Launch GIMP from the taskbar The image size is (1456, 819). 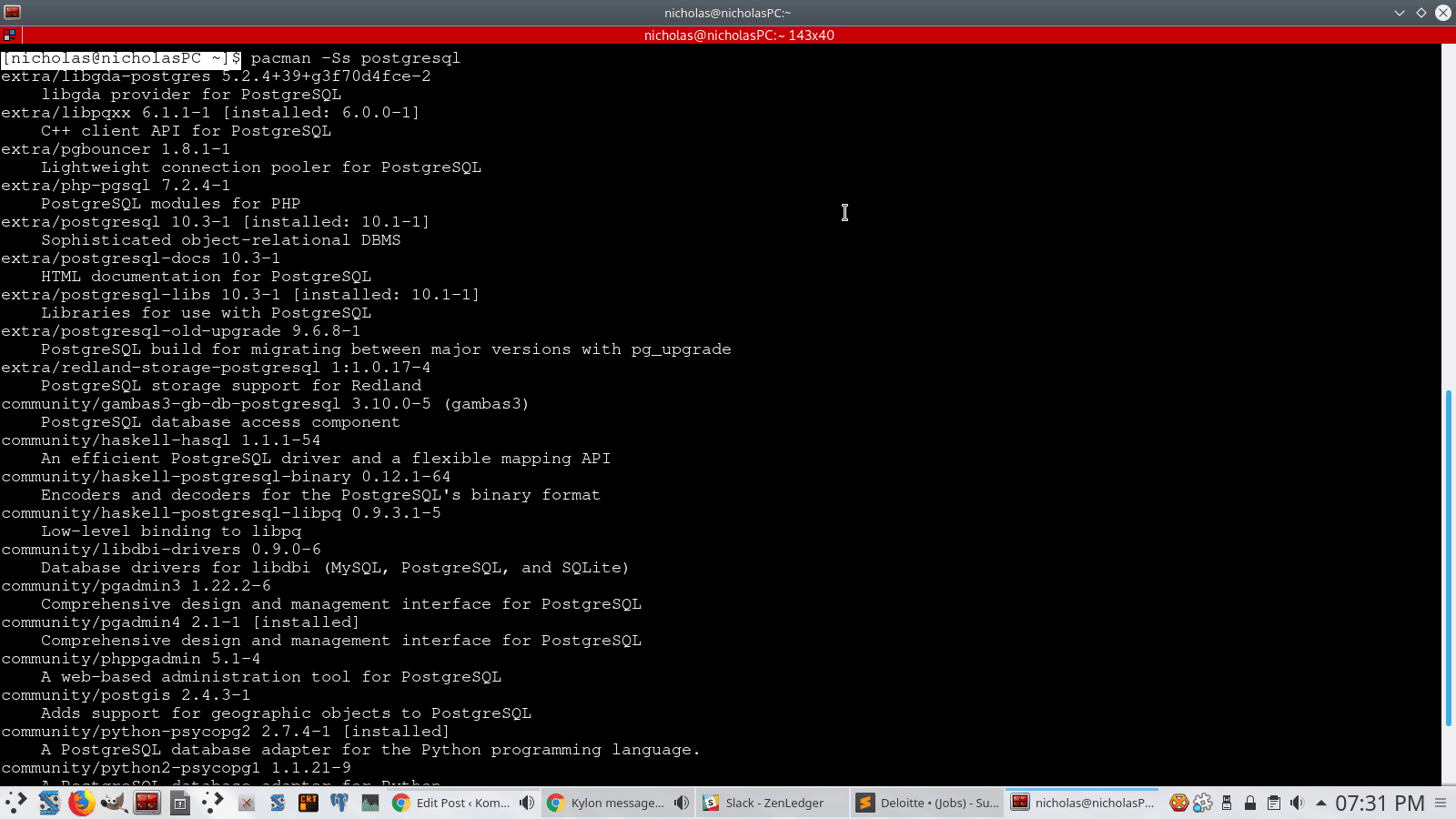point(114,803)
